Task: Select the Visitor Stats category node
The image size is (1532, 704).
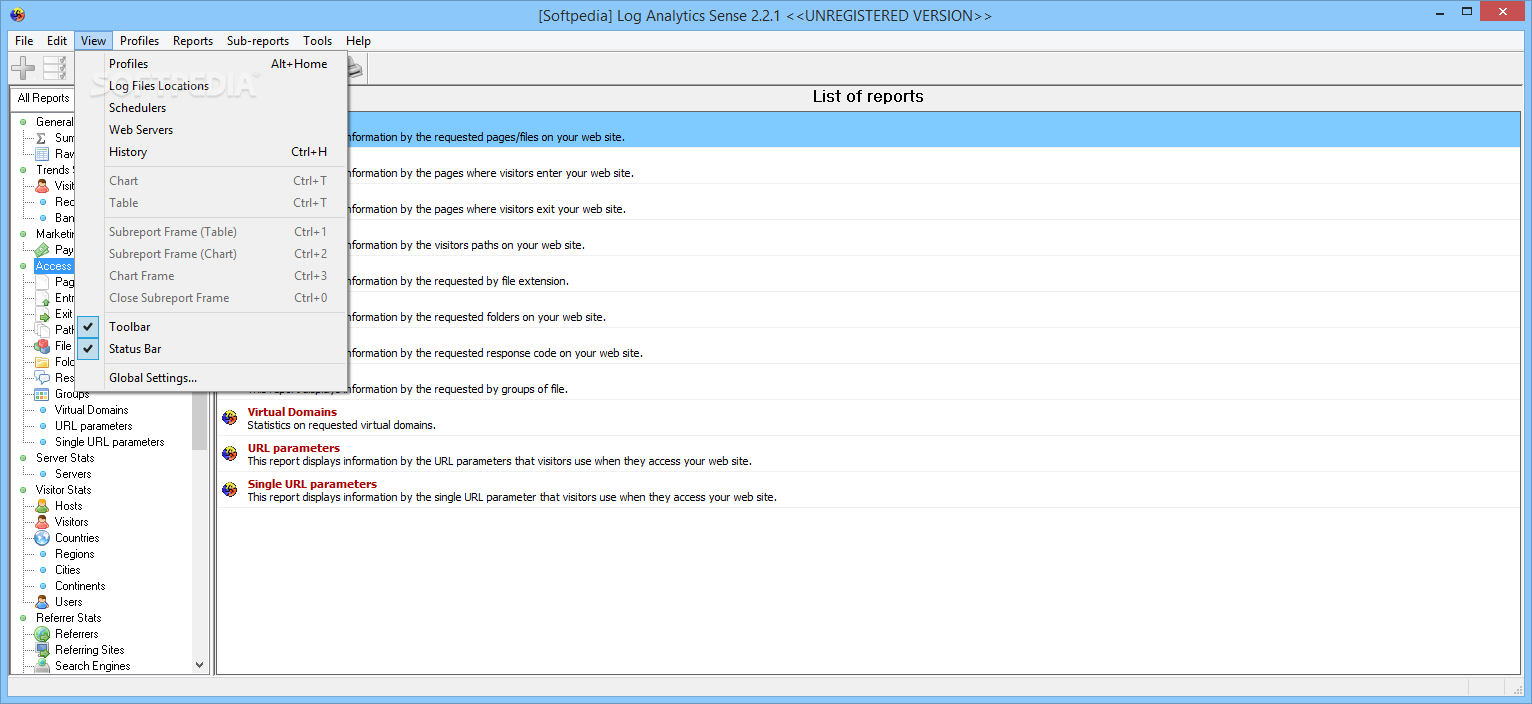Action: click(x=64, y=490)
